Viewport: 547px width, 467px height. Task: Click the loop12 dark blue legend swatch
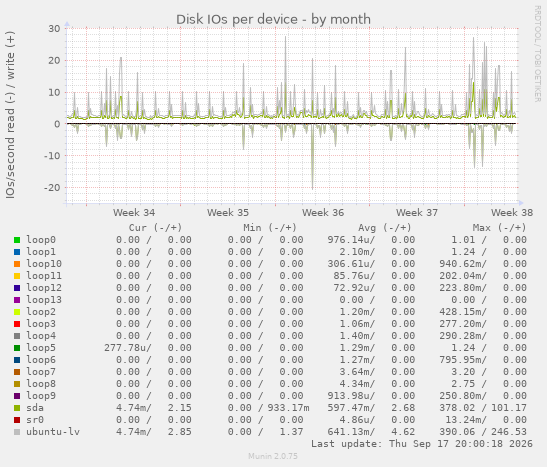[x=17, y=288]
